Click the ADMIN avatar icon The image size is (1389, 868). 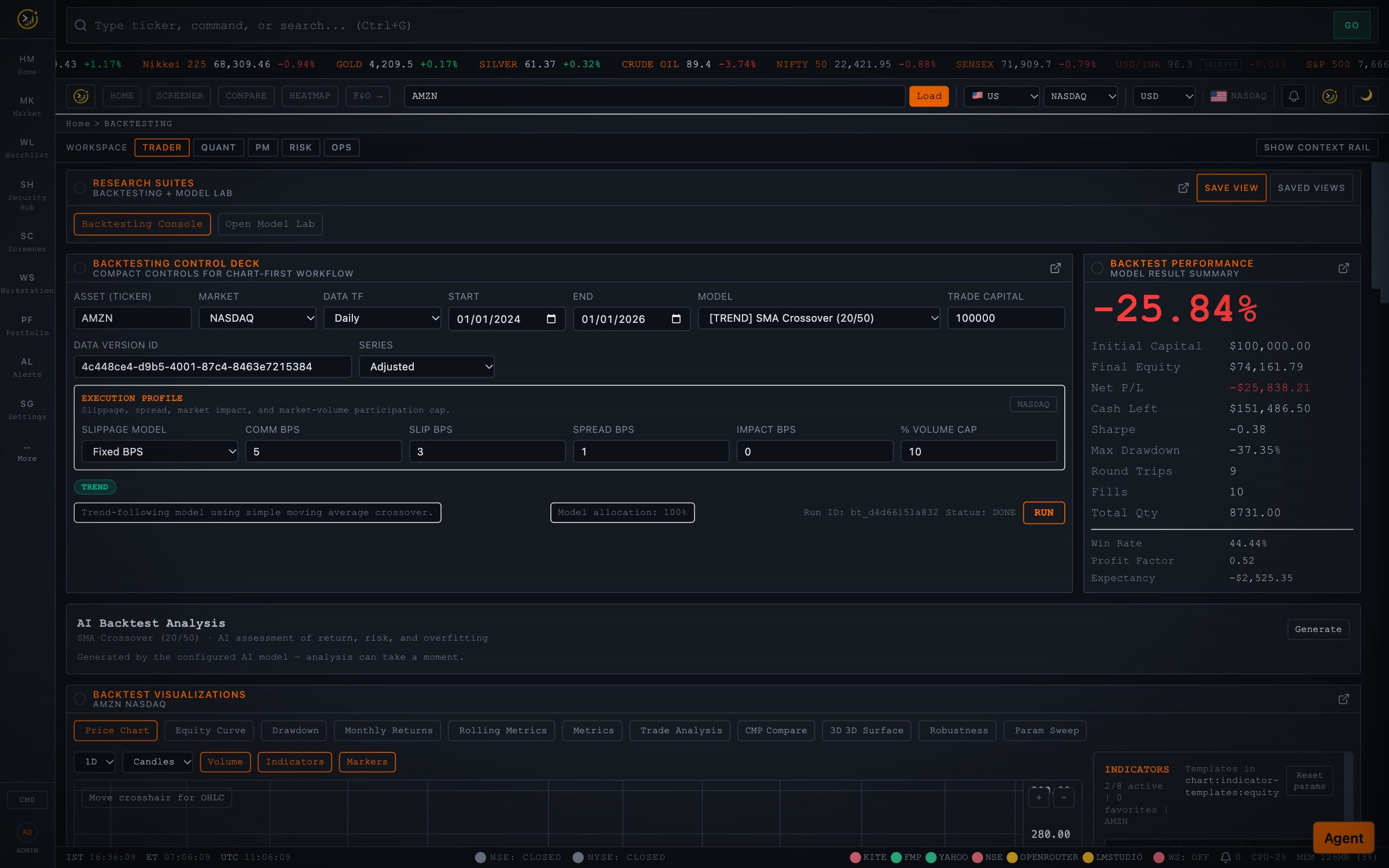[x=27, y=832]
